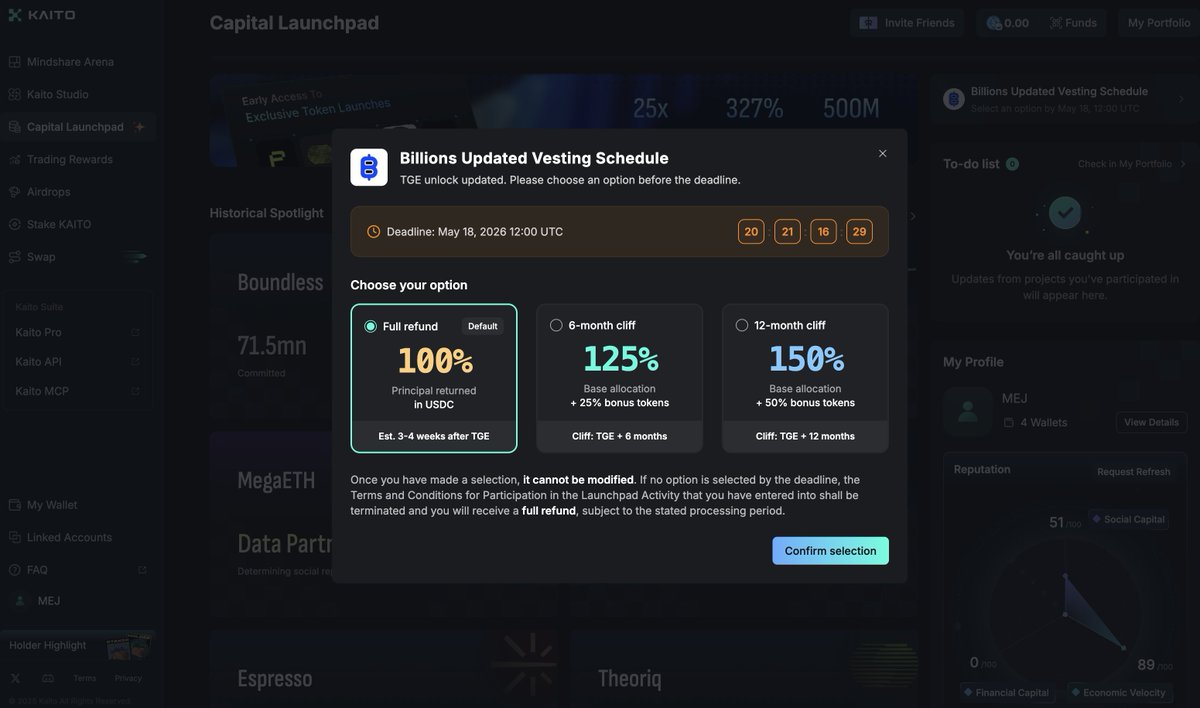Click the Airdrops sidebar icon
Viewport: 1200px width, 708px height.
(x=15, y=192)
